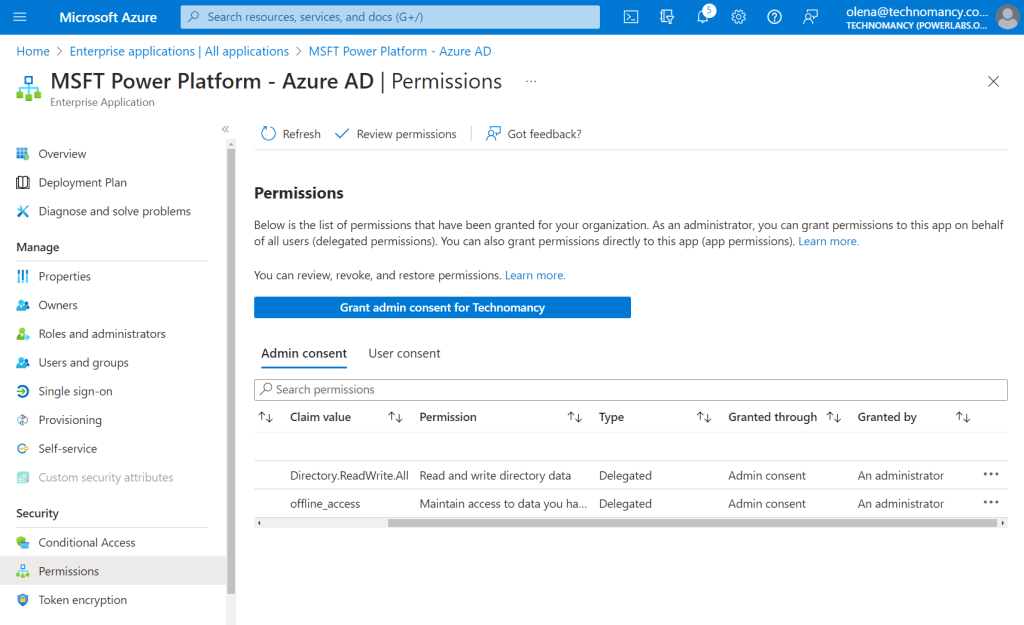Collapse the left sidebar with double chevron
The height and width of the screenshot is (625, 1024).
tap(225, 129)
